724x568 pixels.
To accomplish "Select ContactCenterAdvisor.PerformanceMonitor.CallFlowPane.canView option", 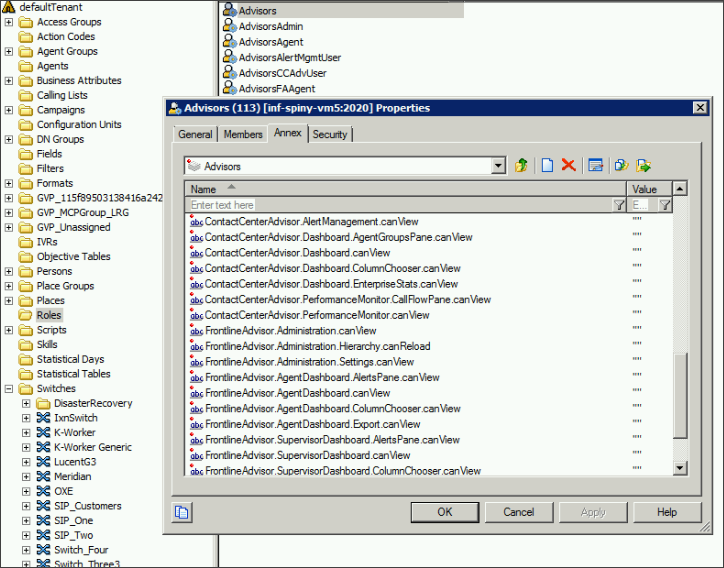I will pos(348,299).
